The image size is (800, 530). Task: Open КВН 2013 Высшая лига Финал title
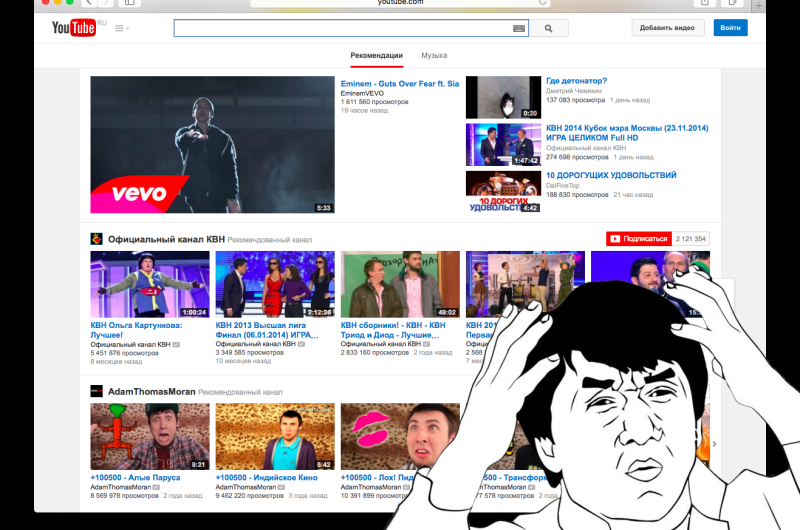tap(267, 330)
